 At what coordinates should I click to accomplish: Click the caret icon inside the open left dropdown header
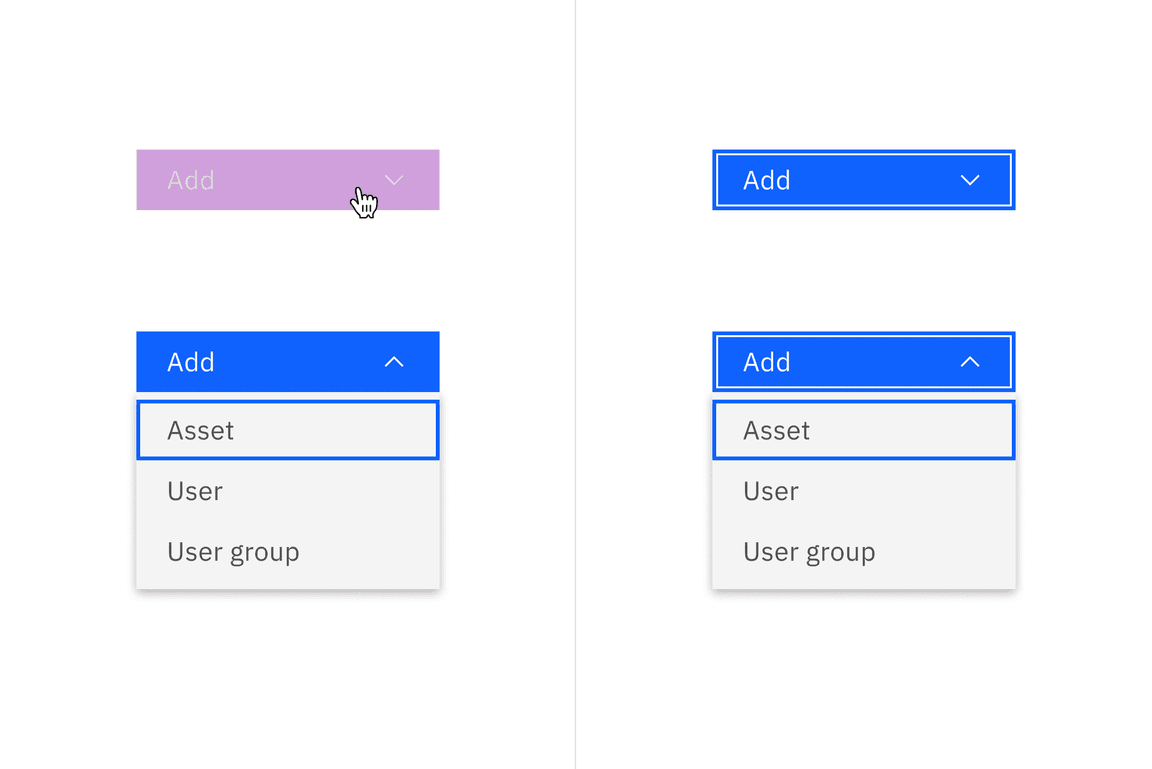pos(393,361)
